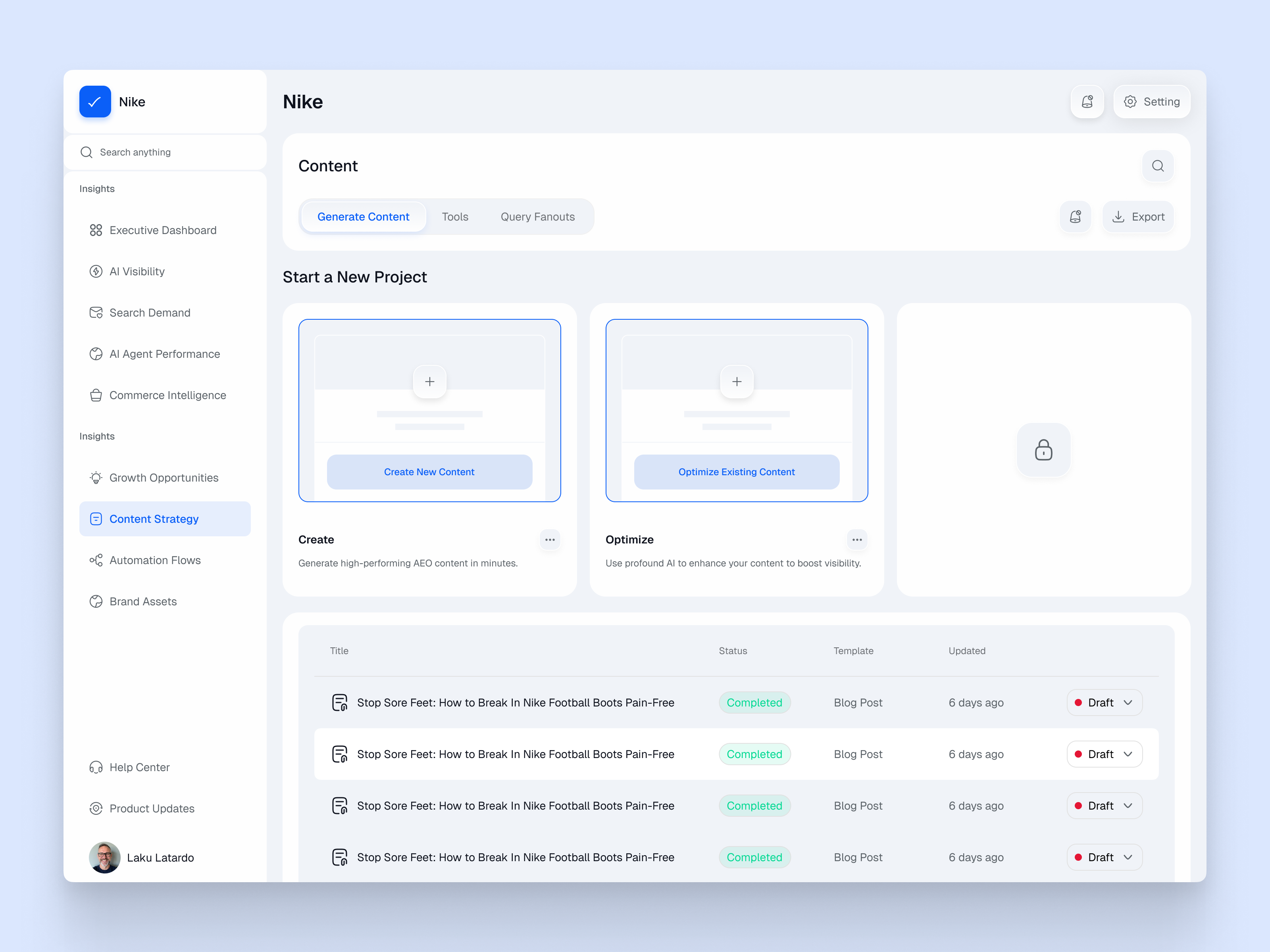
Task: Click the Help Center headset icon
Action: pyautogui.click(x=96, y=767)
